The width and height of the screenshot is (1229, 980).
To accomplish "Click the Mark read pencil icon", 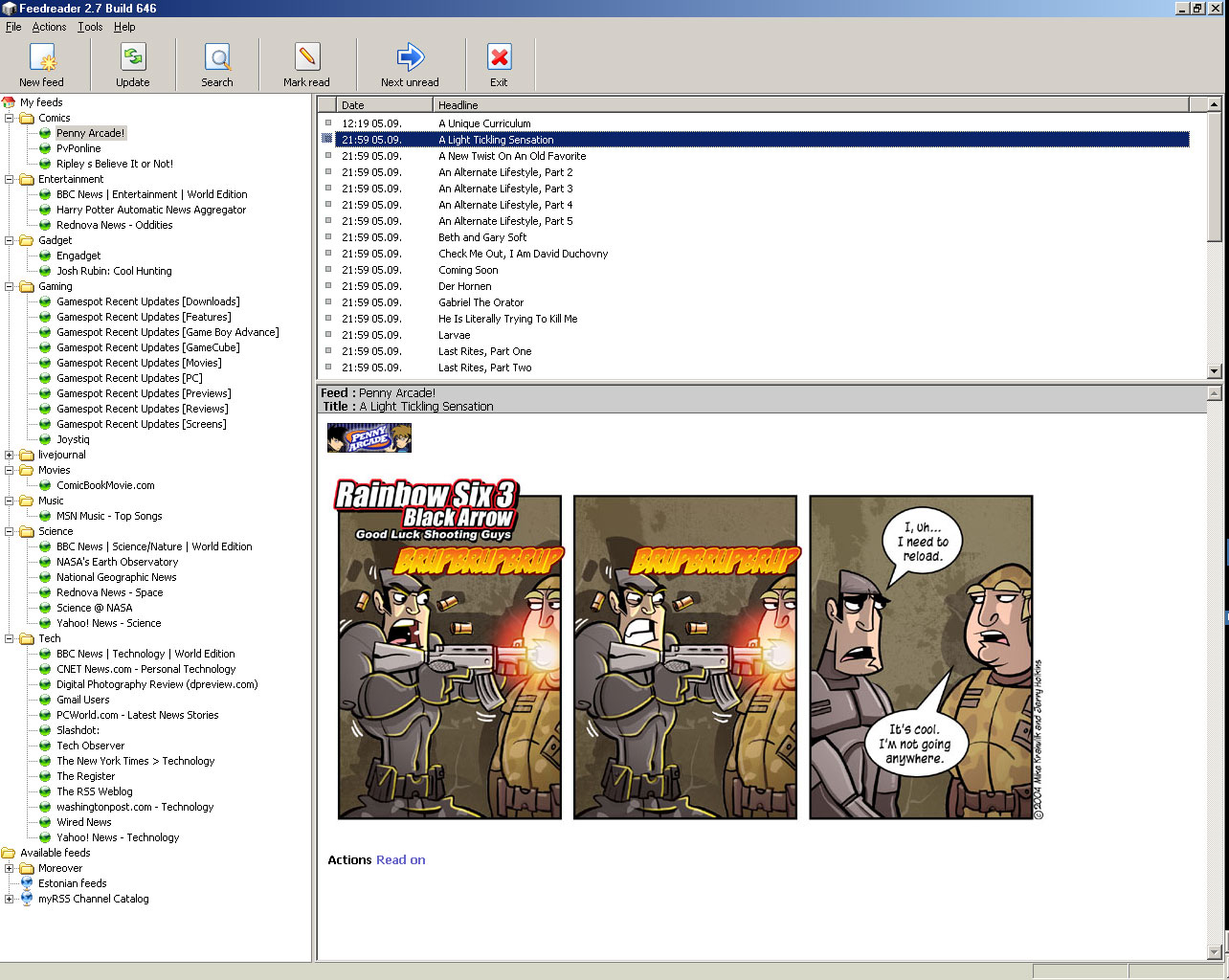I will (307, 57).
